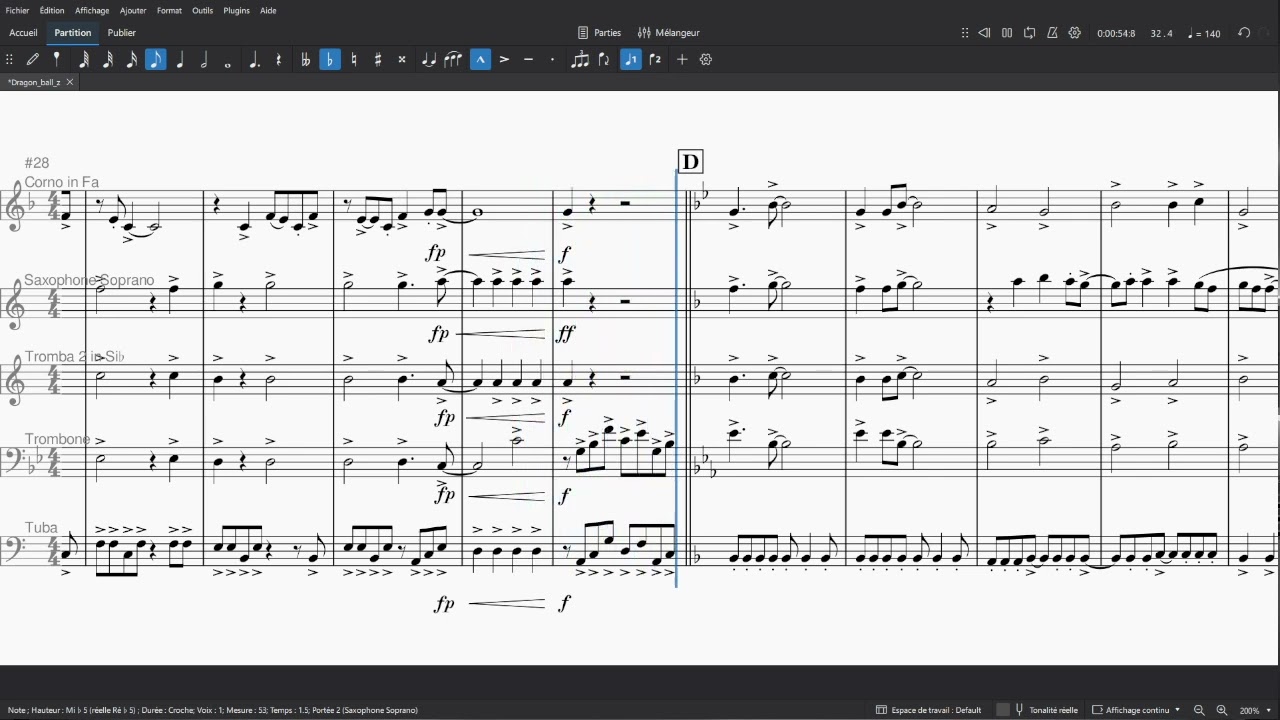Select the quarter note duration
1280x720 pixels.
(x=180, y=60)
